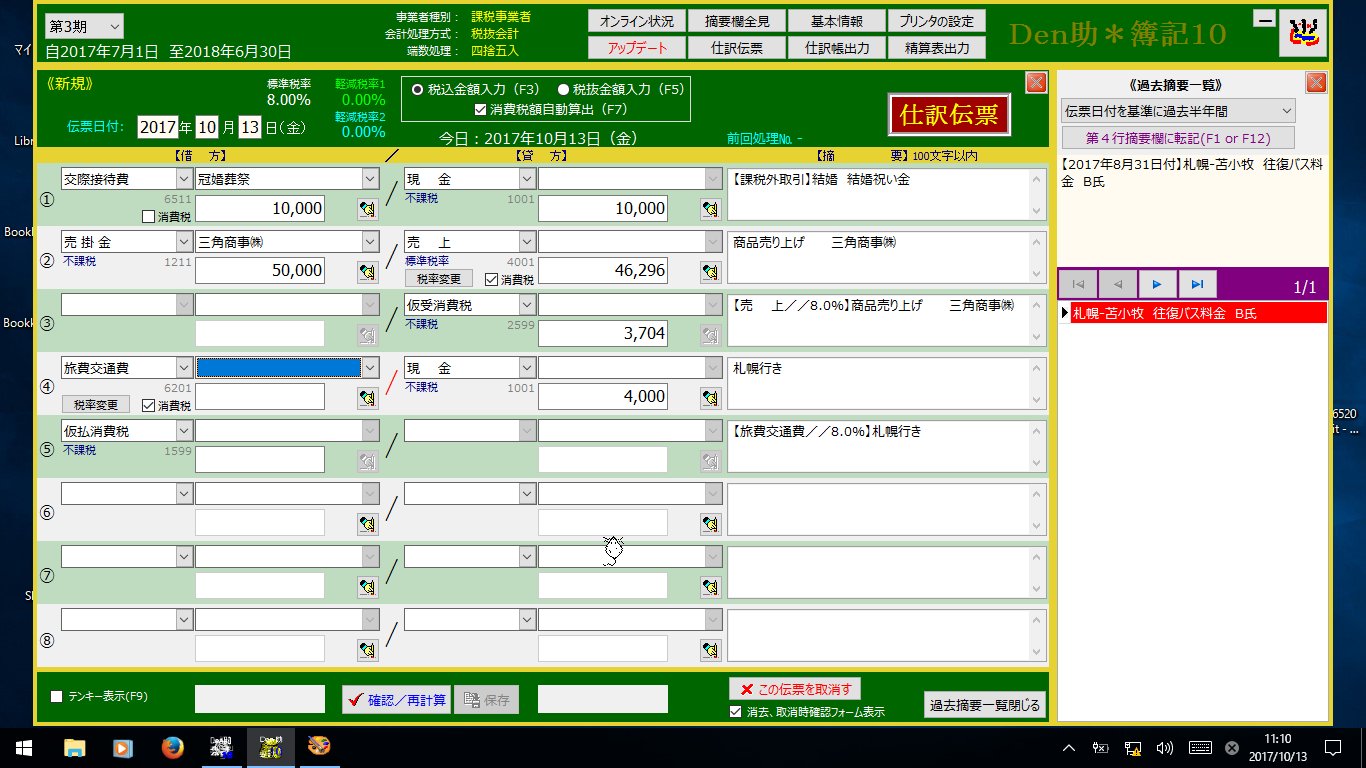Click the Den助 mascot icon at top right

point(1302,35)
